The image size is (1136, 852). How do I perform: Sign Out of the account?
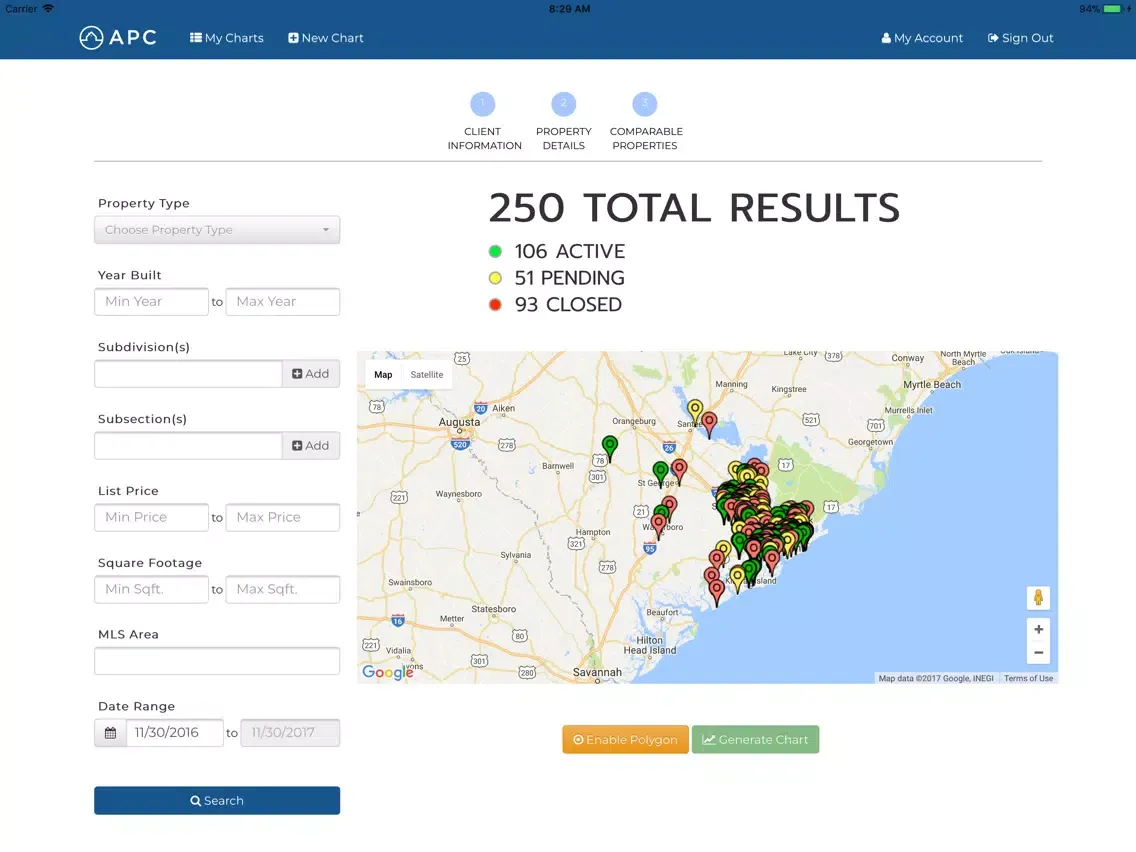point(1021,38)
